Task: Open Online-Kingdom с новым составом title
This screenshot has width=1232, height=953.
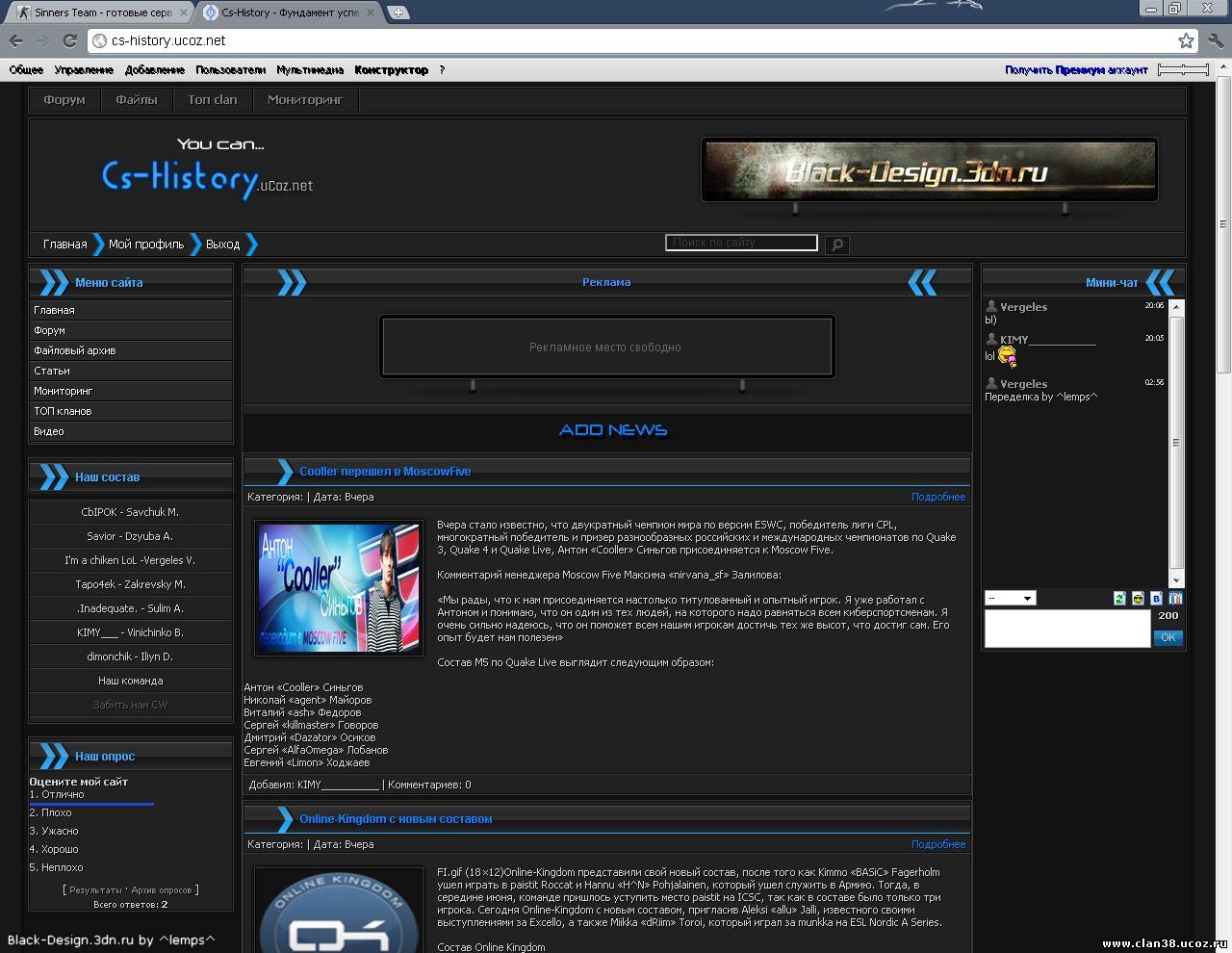Action: coord(396,819)
